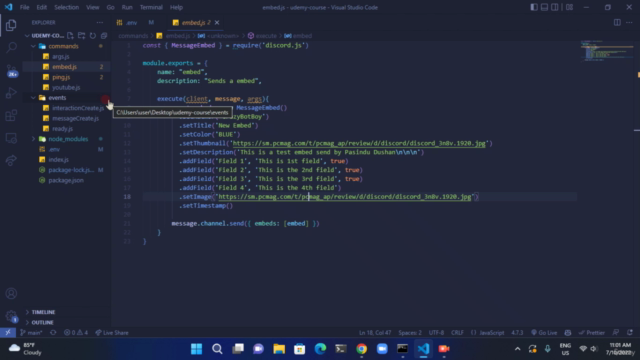Open the Explorer view in activity bar
This screenshot has width=640, height=360.
(x=11, y=25)
